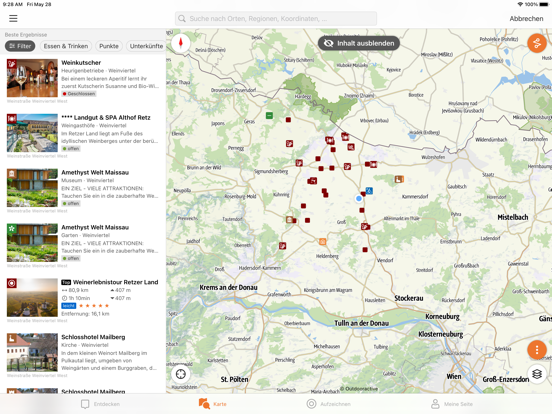Tap the Wien map label
This screenshot has height=414, width=552.
(x=454, y=376)
